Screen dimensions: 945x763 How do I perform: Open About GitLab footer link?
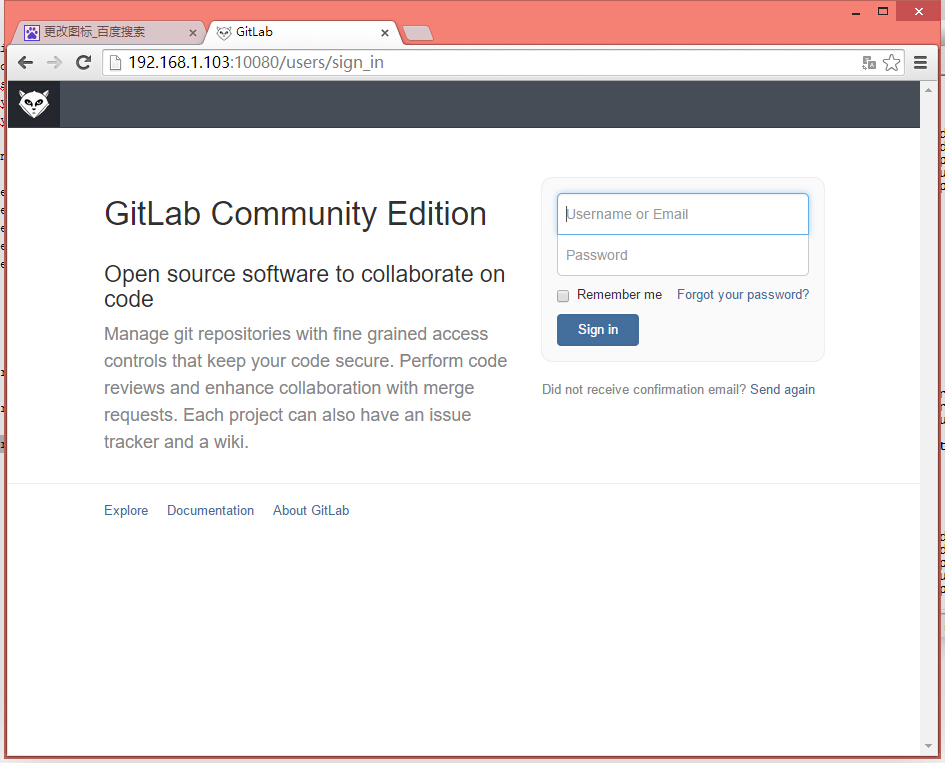(x=311, y=510)
